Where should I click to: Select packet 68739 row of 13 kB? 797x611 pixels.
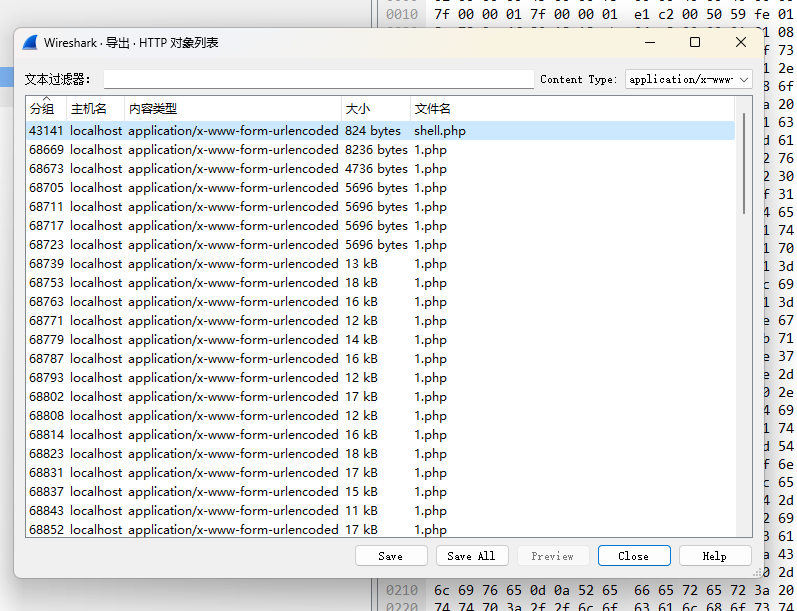click(380, 264)
